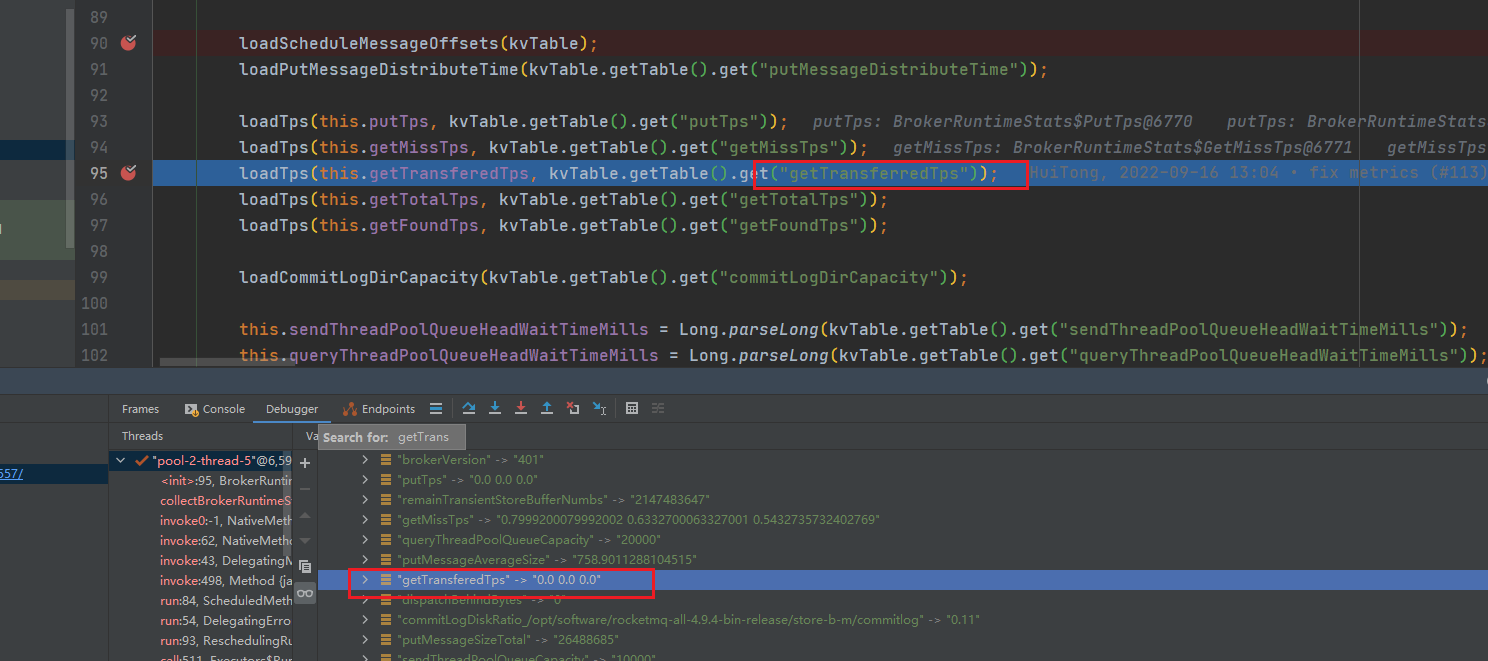The height and width of the screenshot is (661, 1488).
Task: Click line number 93 in gutter
Action: (98, 121)
